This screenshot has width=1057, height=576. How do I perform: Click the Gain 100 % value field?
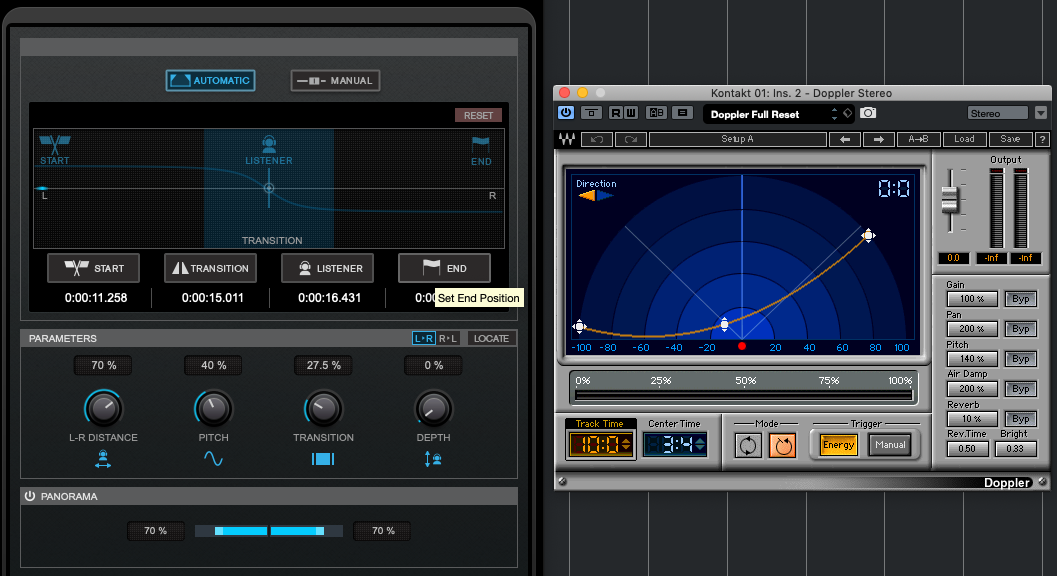972,299
